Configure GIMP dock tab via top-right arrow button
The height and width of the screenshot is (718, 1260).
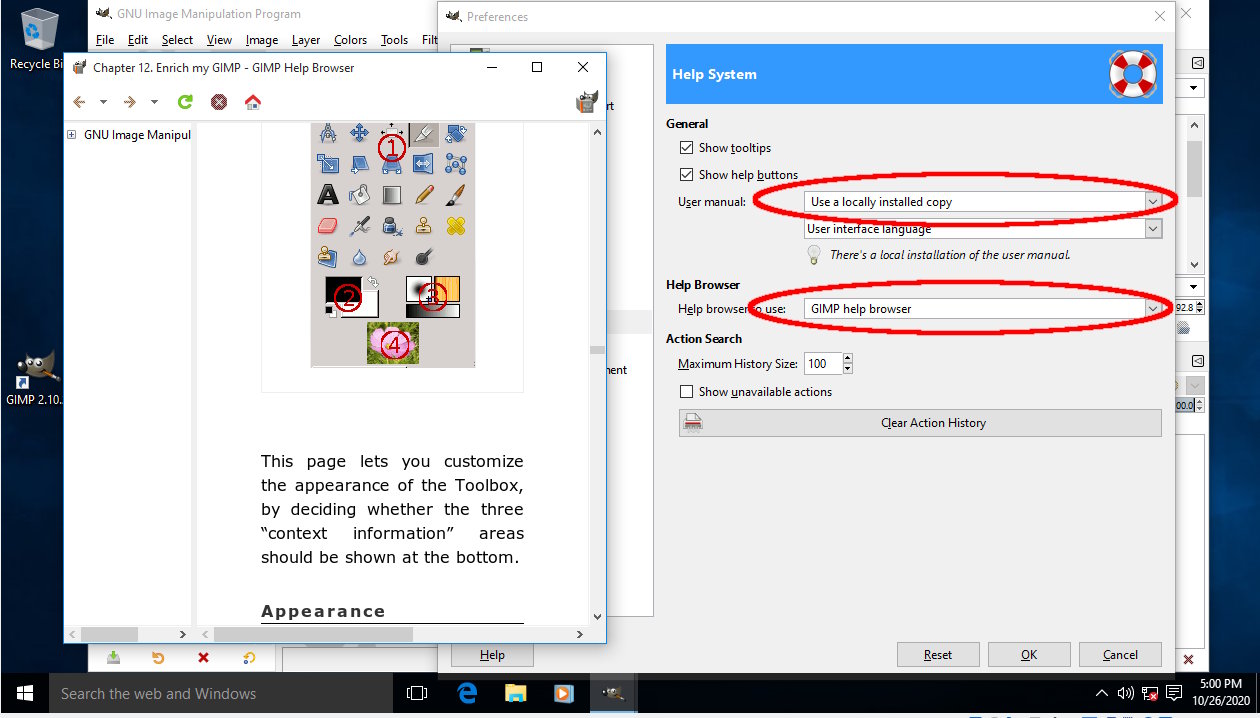point(1198,63)
